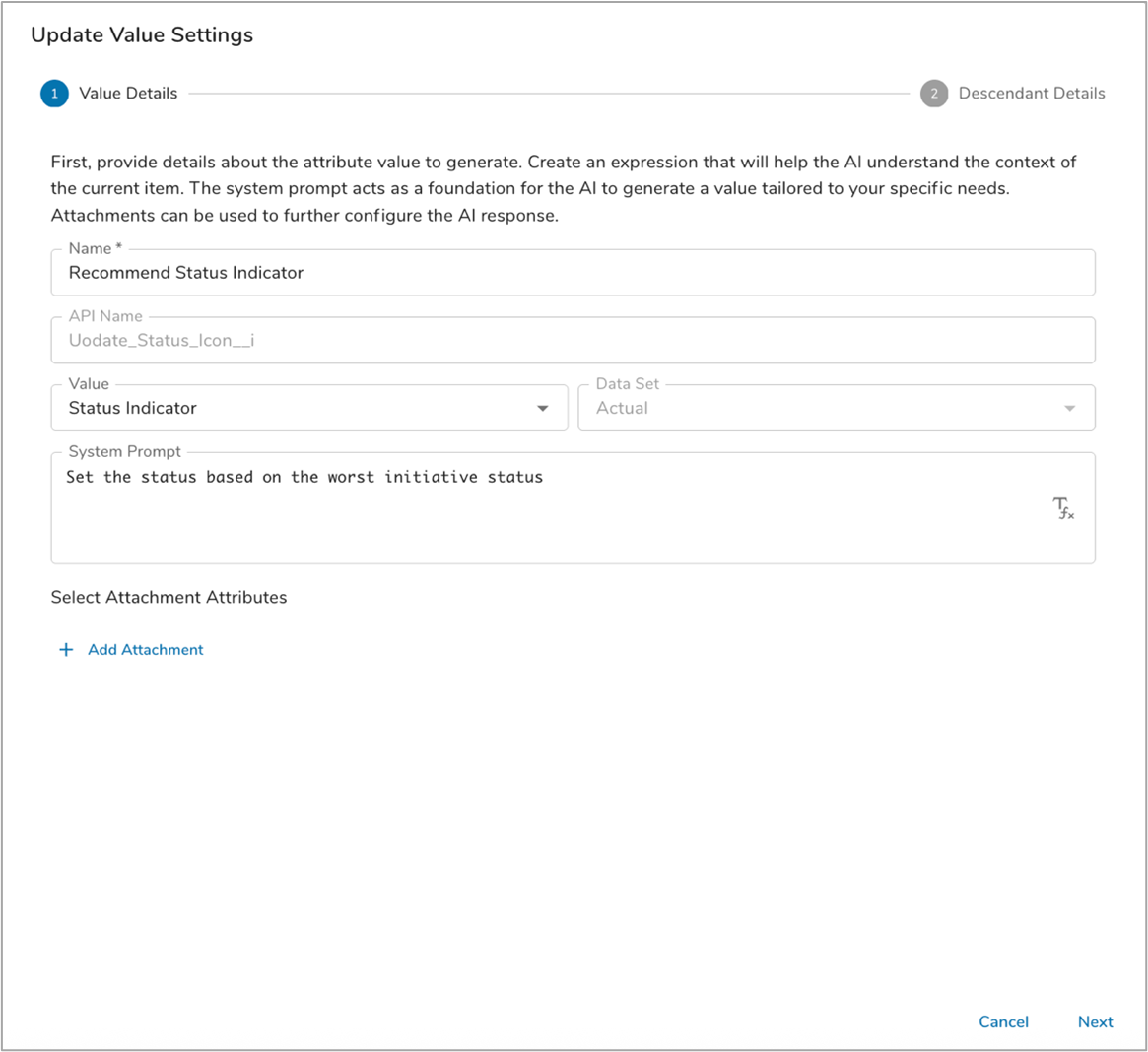Image resolution: width=1148 pixels, height=1052 pixels.
Task: Click the Update Value Settings dialog title
Action: 142,35
